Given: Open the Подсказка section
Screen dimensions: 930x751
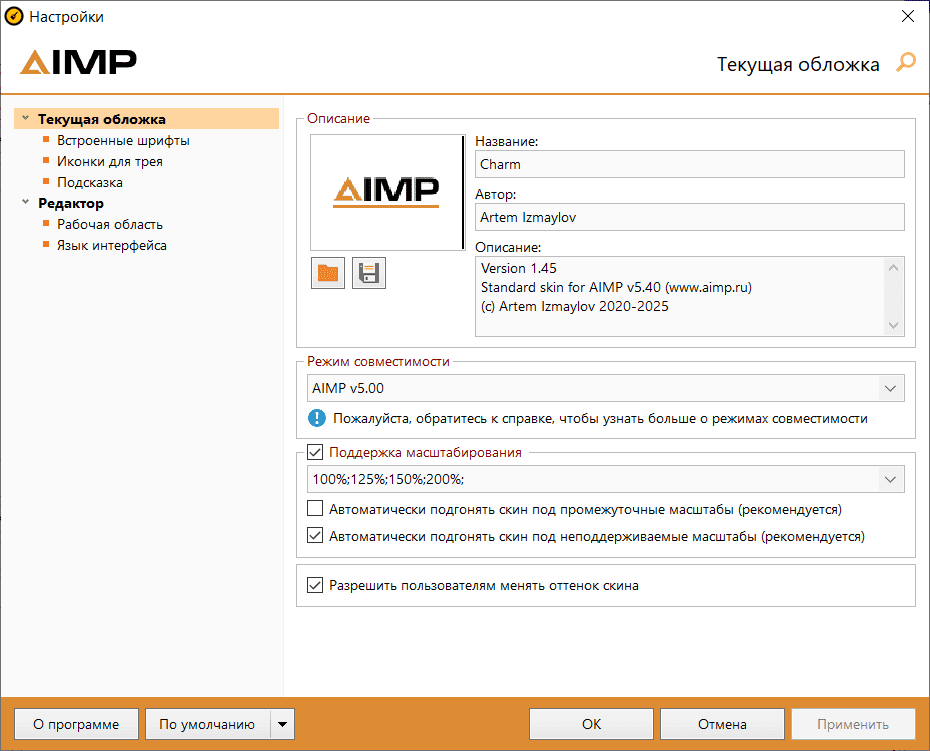Looking at the screenshot, I should point(90,182).
